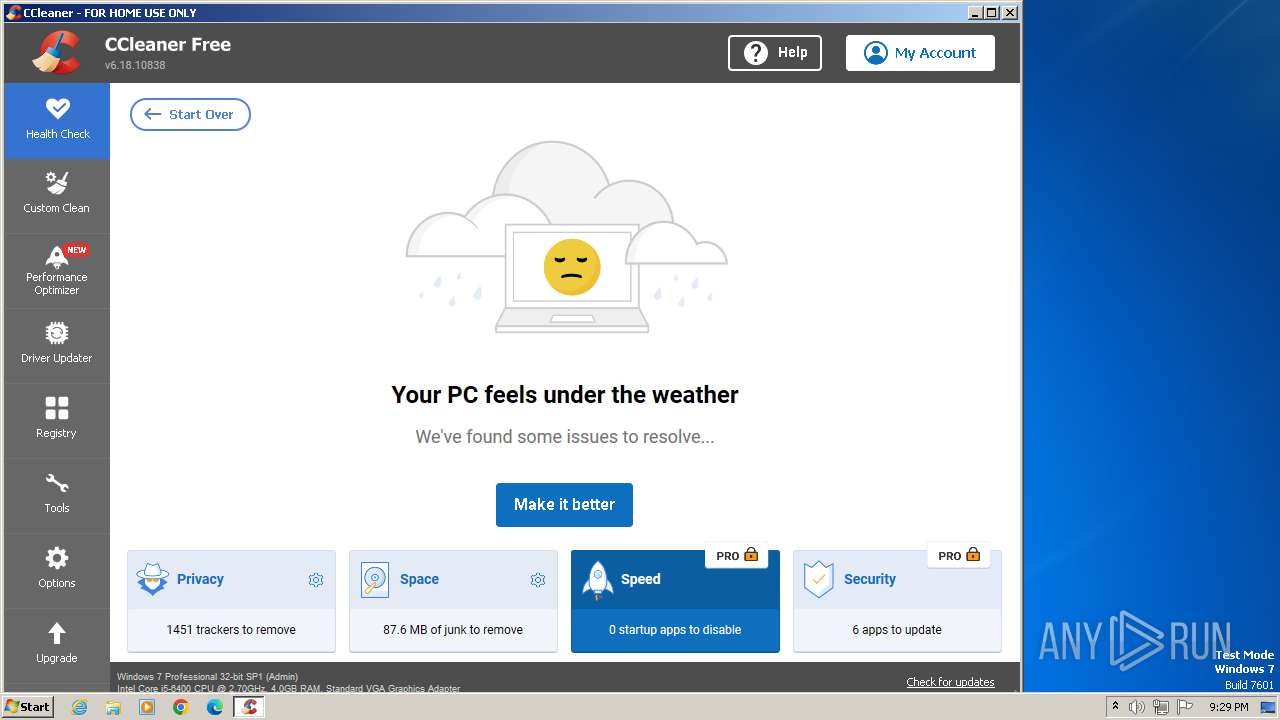Select '1451 trackers to remove' text
The width and height of the screenshot is (1280, 720).
coord(231,630)
